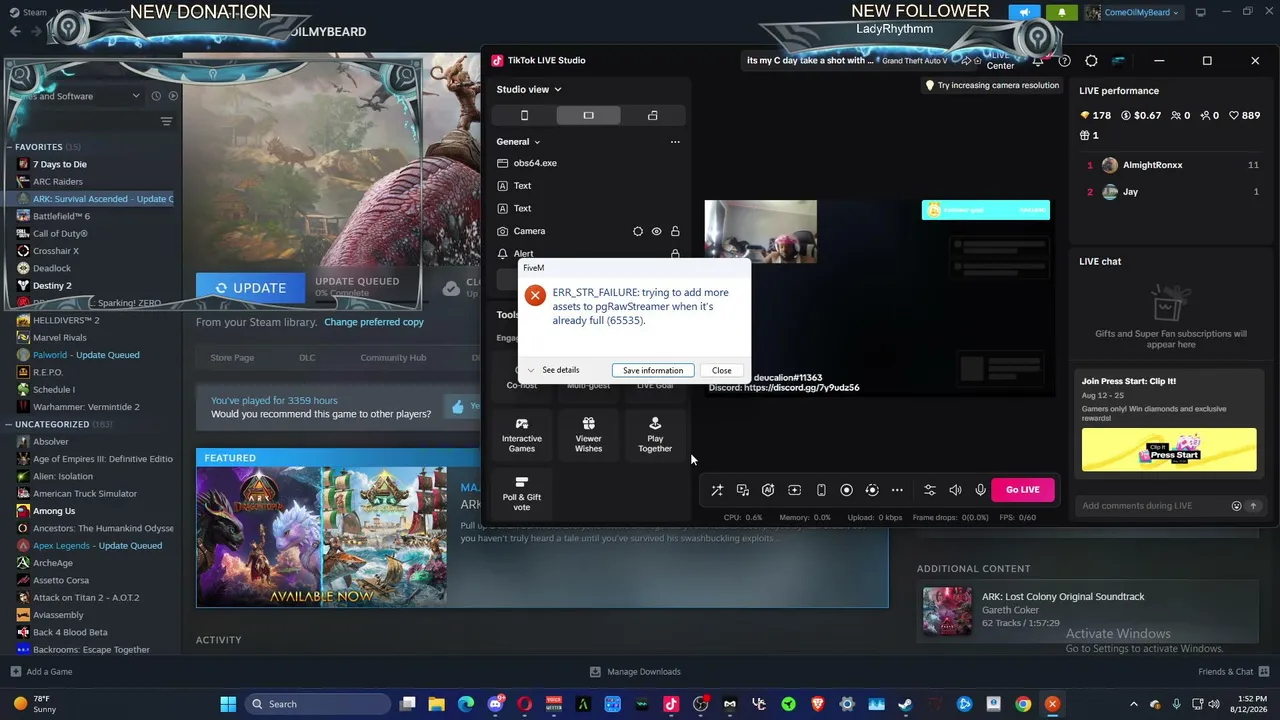Screen dimensions: 1280x720
Task: Open the Store Page tab in Steam
Action: click(232, 358)
